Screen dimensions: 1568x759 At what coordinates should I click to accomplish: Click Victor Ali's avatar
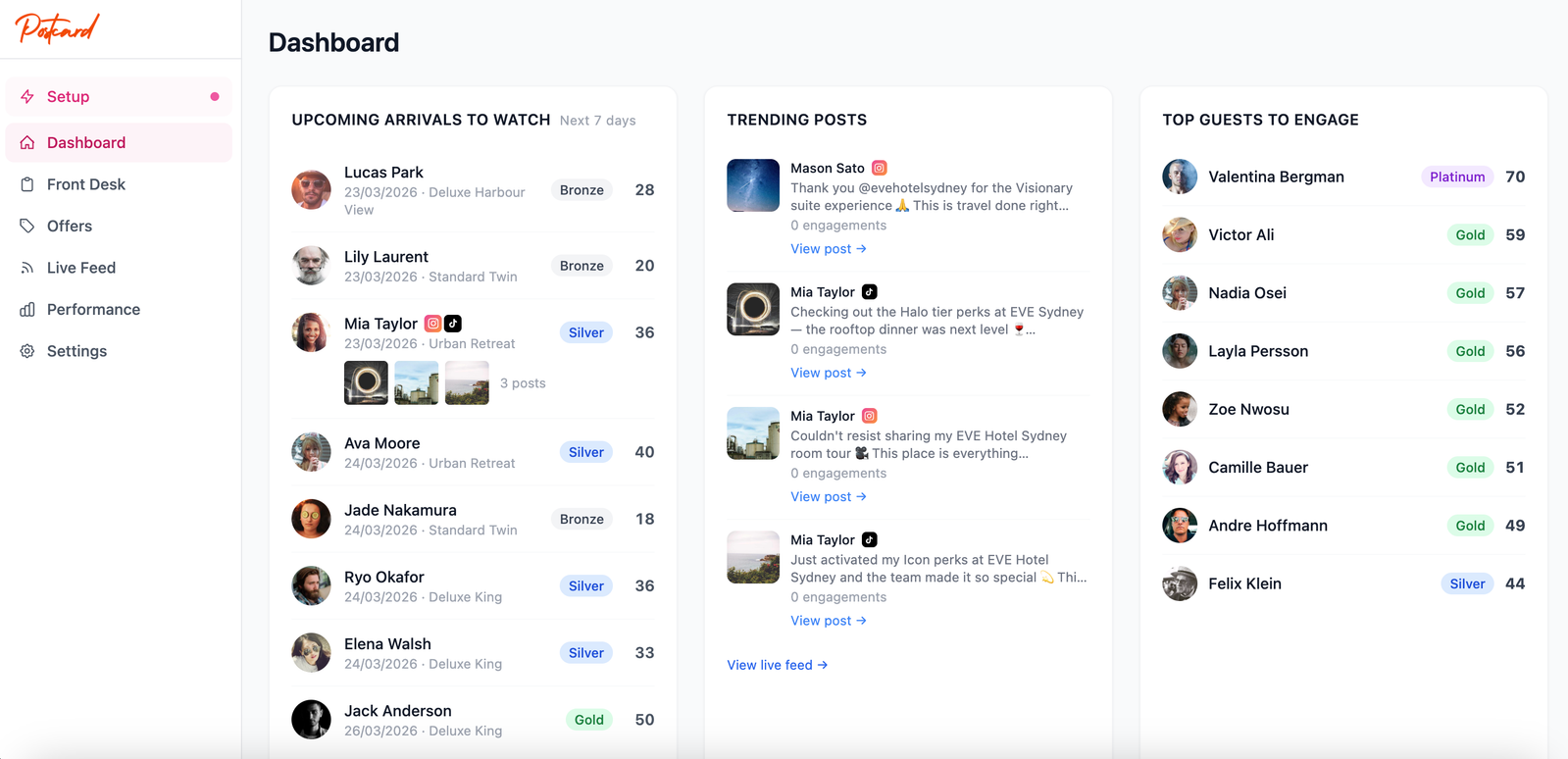1180,234
